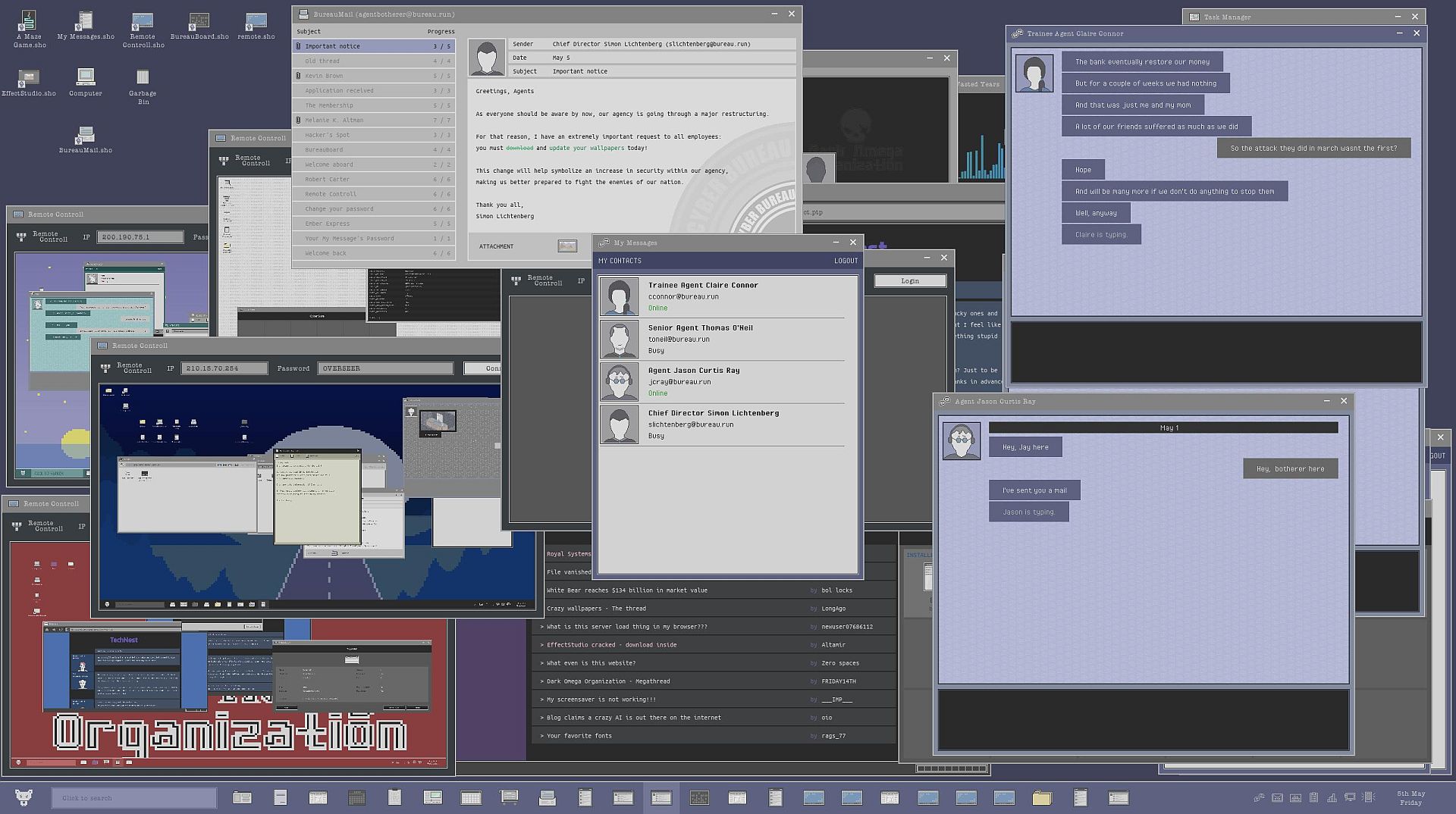Click sender avatar in BureauMail message header
1456x814 pixels.
coord(487,58)
